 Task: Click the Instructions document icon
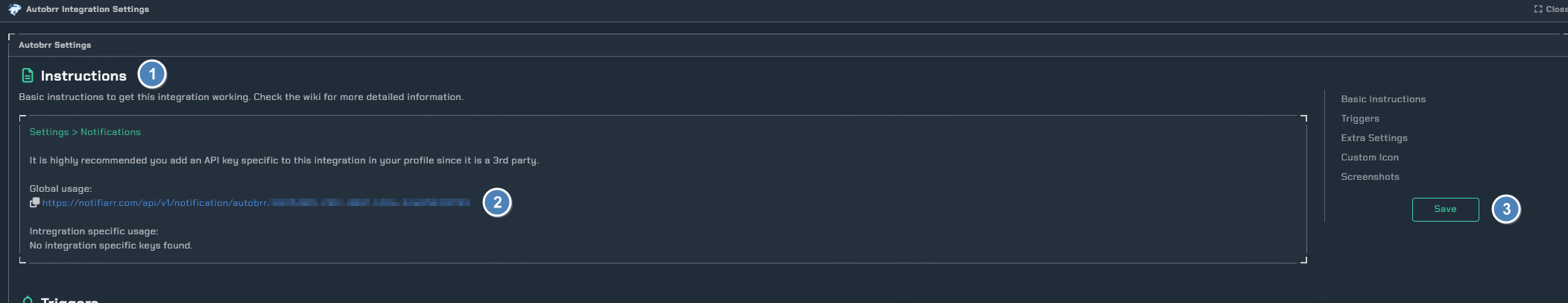(28, 75)
